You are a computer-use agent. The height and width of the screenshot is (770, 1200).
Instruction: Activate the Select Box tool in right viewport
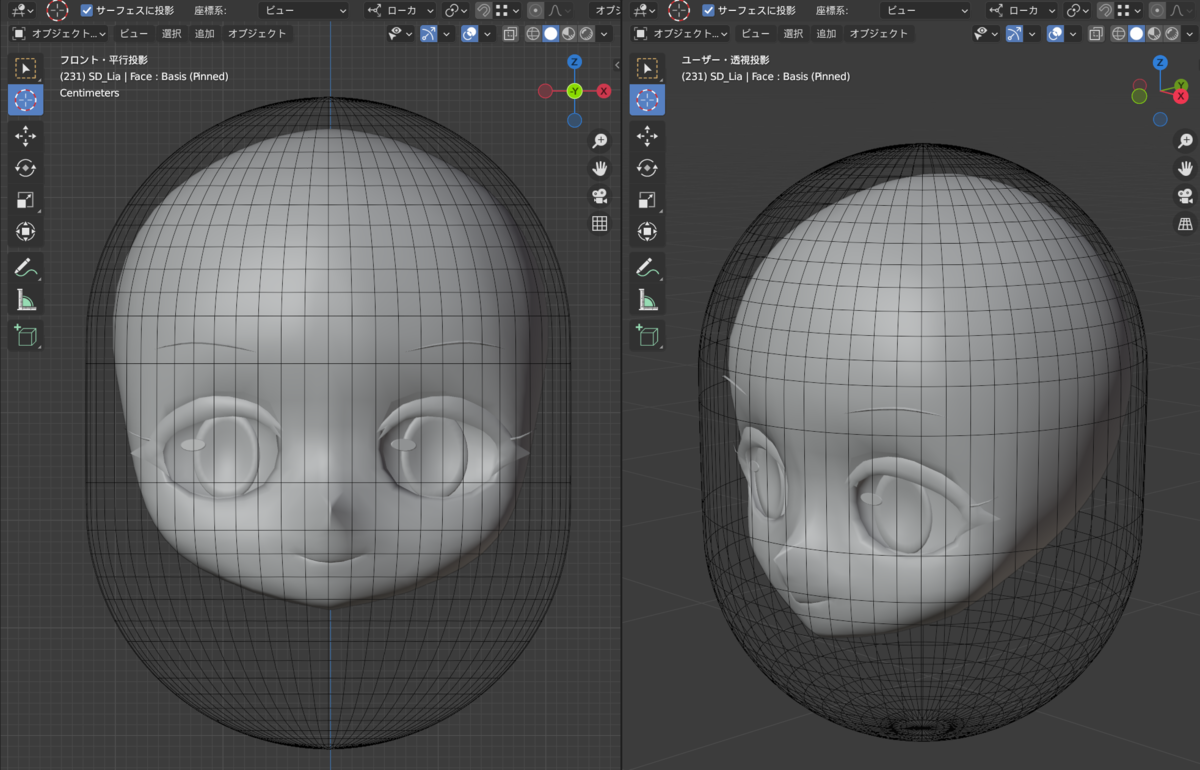tap(647, 68)
